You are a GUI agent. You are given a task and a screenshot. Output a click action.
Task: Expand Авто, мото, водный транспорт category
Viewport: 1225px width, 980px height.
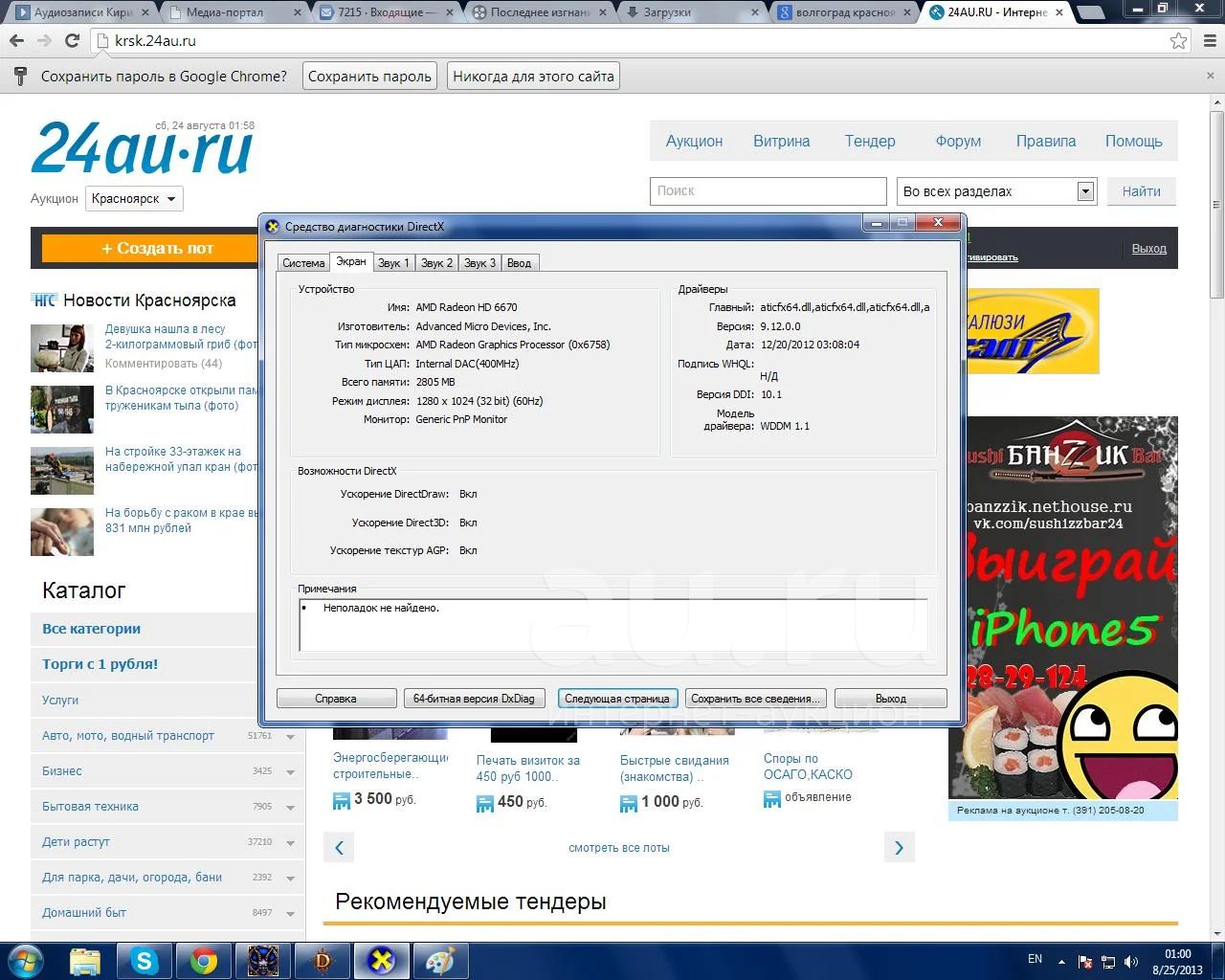[x=291, y=737]
